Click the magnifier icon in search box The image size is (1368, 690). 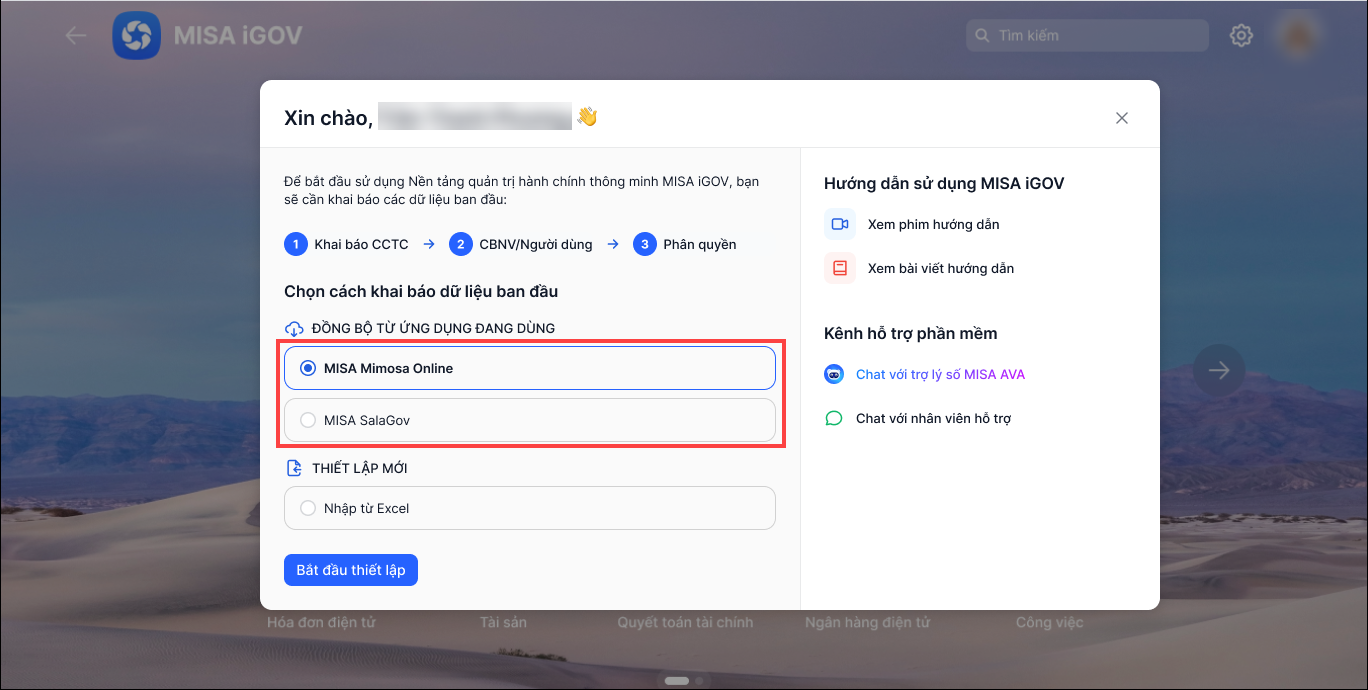983,36
